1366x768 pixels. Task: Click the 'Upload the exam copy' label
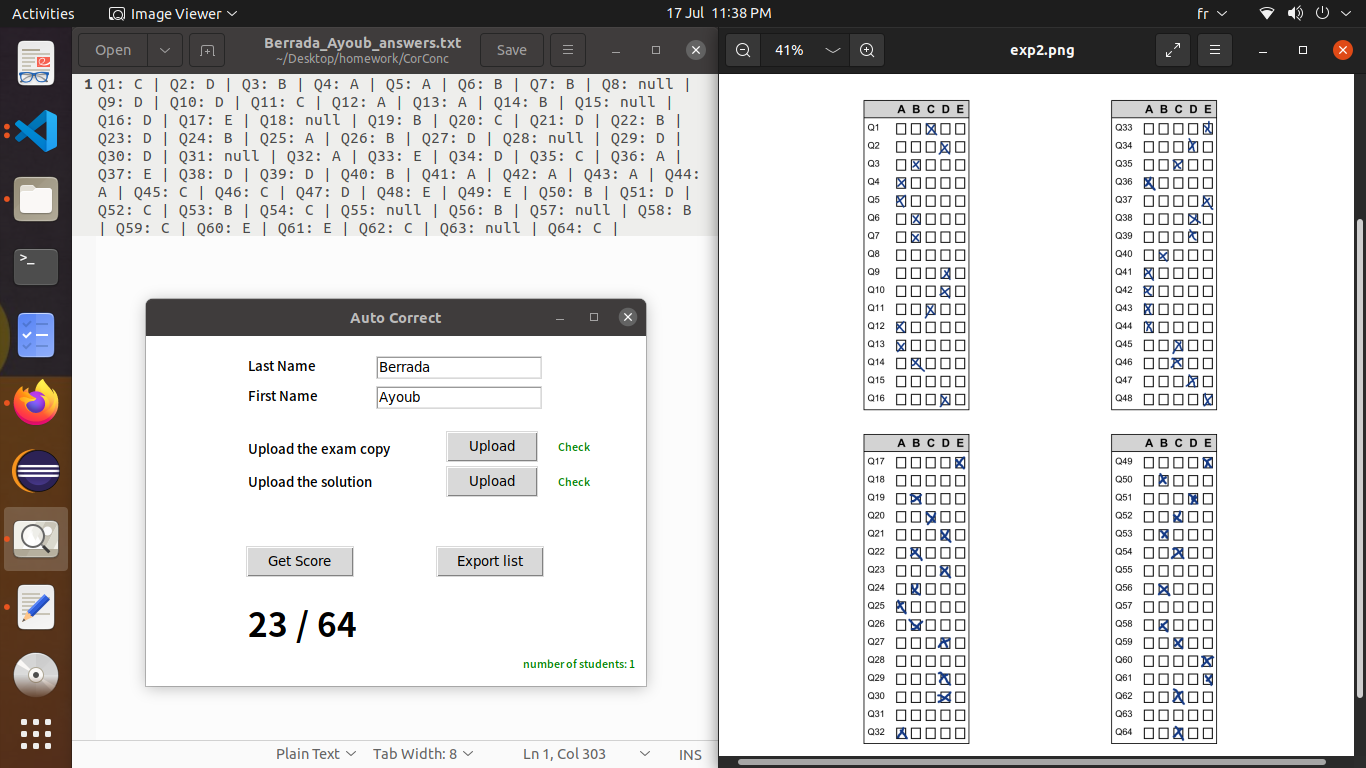point(319,449)
